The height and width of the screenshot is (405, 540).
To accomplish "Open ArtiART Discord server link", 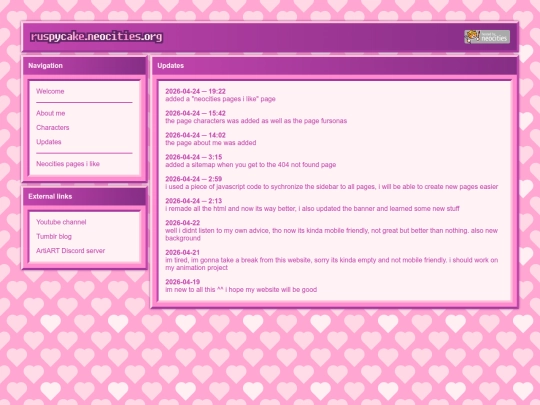I will [70, 251].
